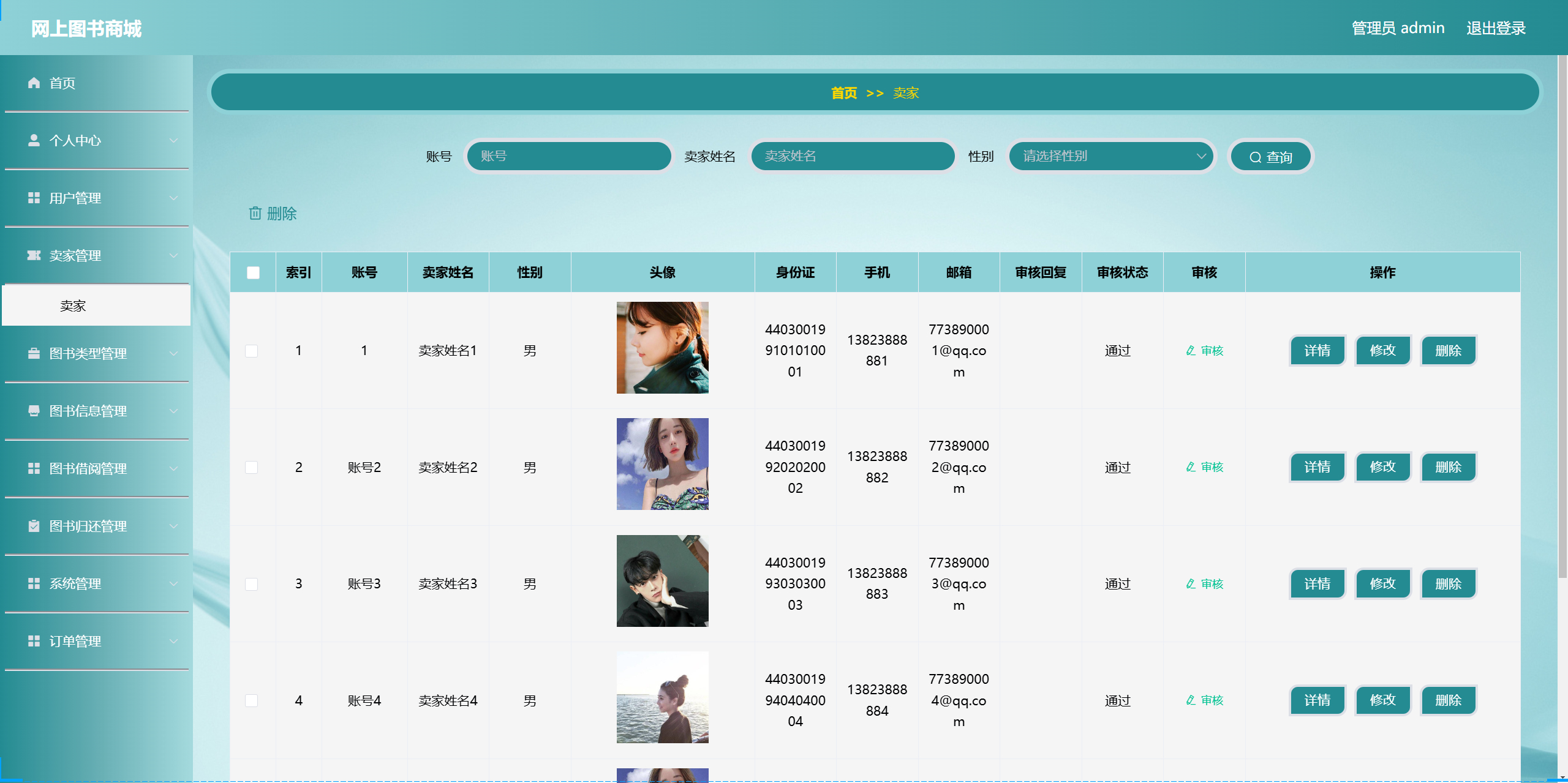This screenshot has height=783, width=1568.
Task: Click the 图书信息管理 book icon
Action: point(34,411)
